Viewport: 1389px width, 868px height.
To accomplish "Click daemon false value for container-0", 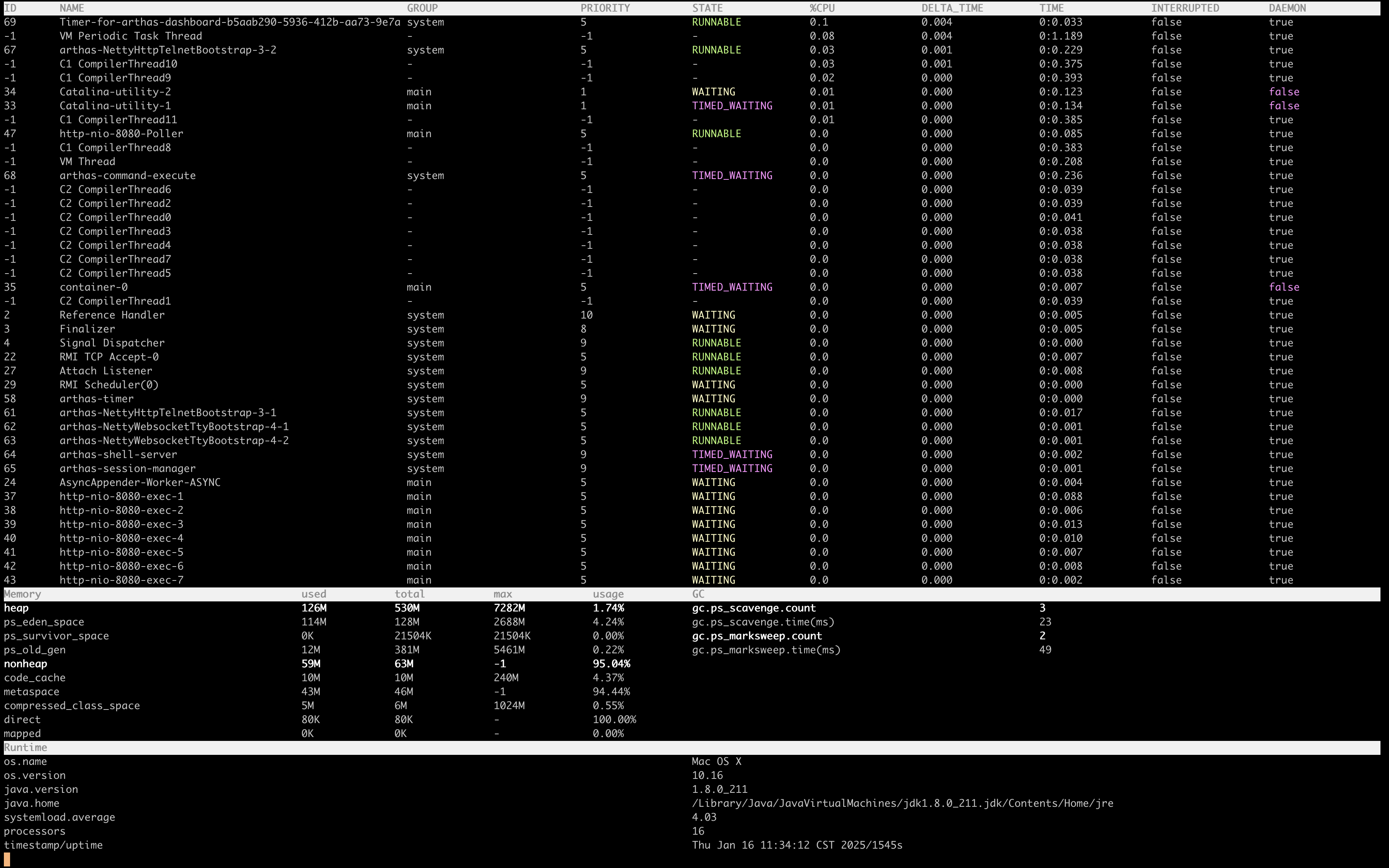I will click(x=1284, y=287).
